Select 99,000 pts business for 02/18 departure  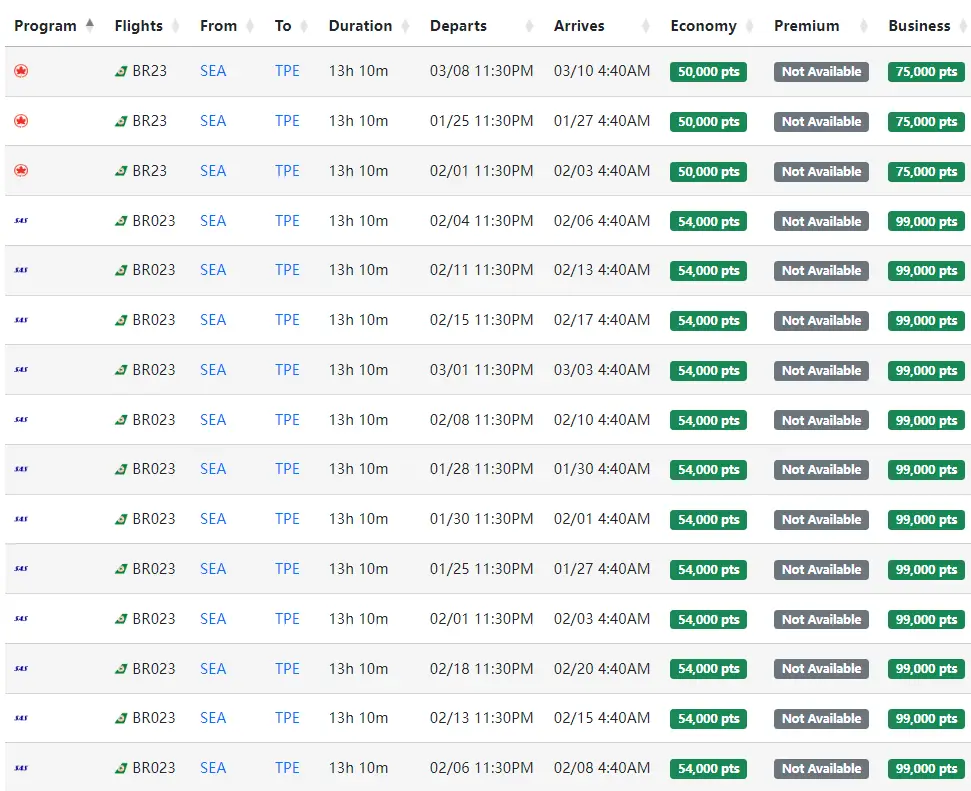pyautogui.click(x=926, y=669)
